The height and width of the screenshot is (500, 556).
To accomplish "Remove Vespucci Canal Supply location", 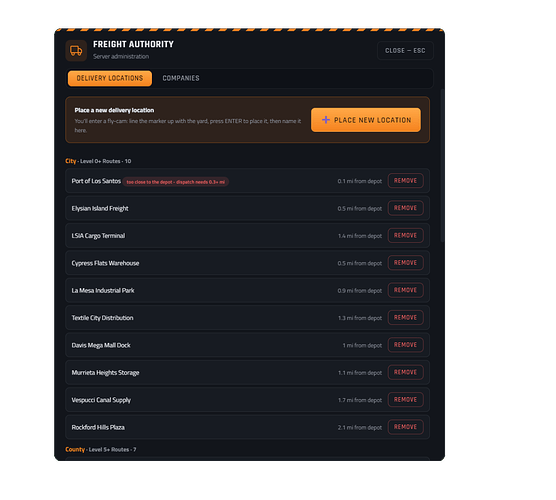I will (x=405, y=400).
